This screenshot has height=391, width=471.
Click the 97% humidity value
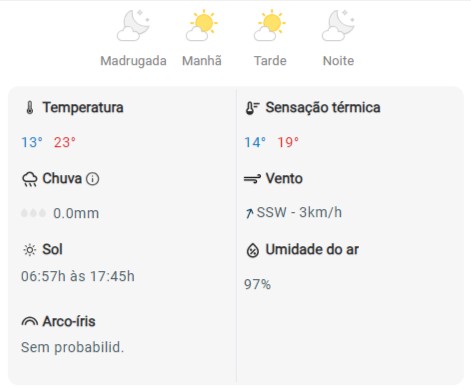coord(257,284)
